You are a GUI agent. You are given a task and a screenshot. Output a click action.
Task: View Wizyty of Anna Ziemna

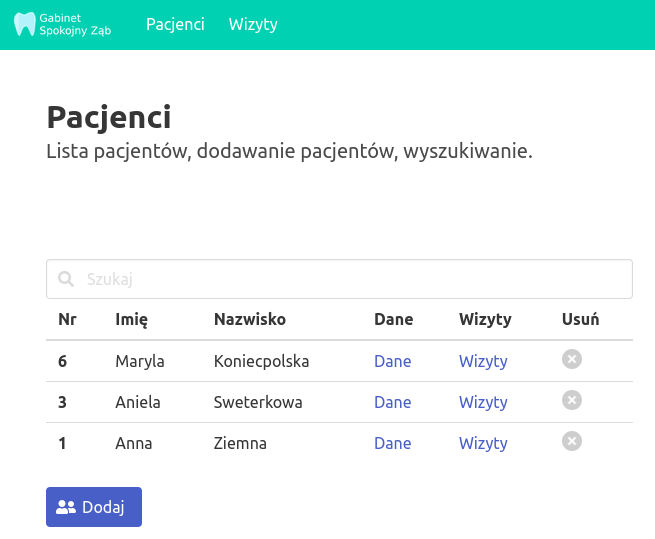(483, 443)
